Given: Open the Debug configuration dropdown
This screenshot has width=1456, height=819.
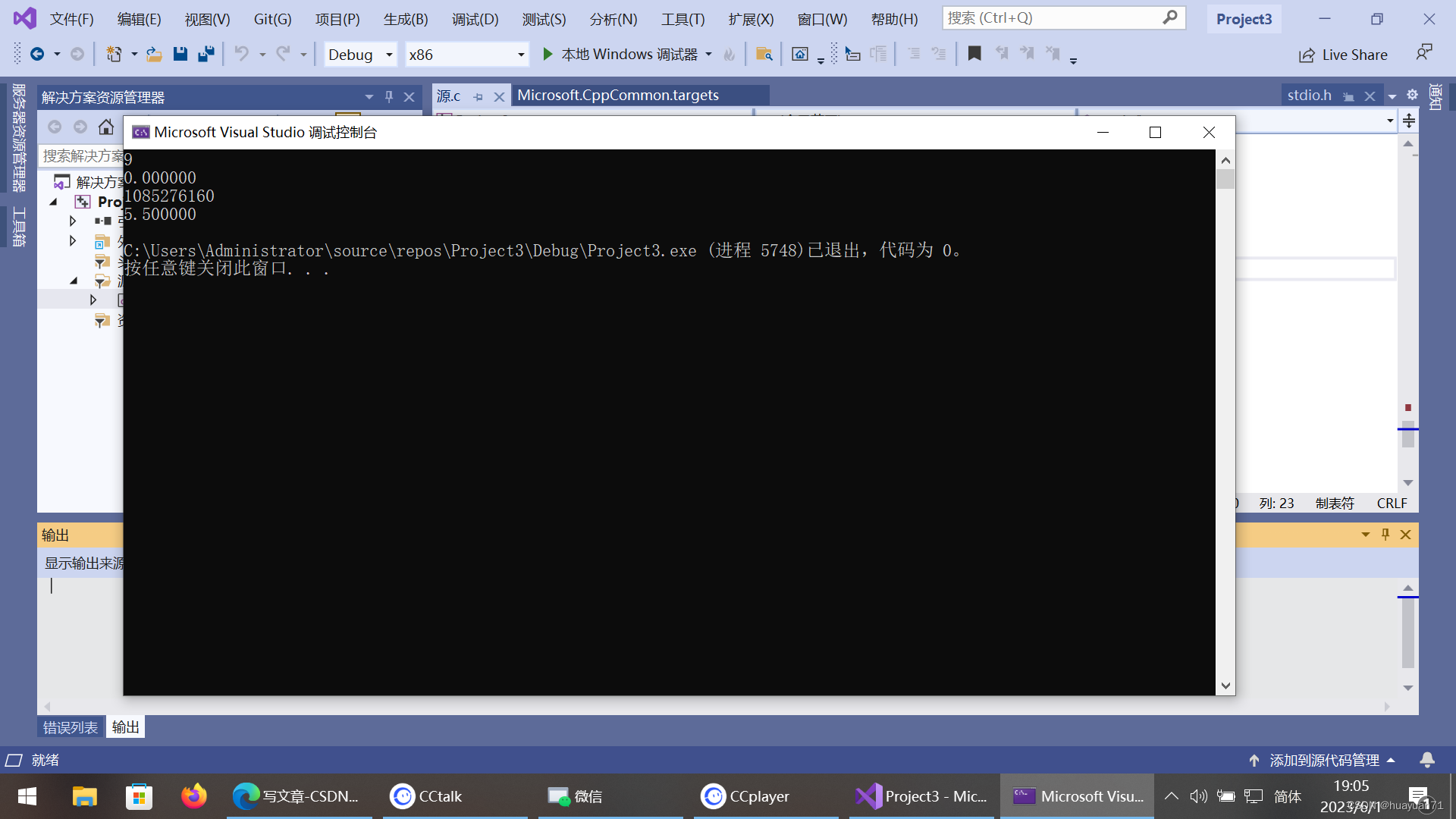Looking at the screenshot, I should (x=389, y=55).
